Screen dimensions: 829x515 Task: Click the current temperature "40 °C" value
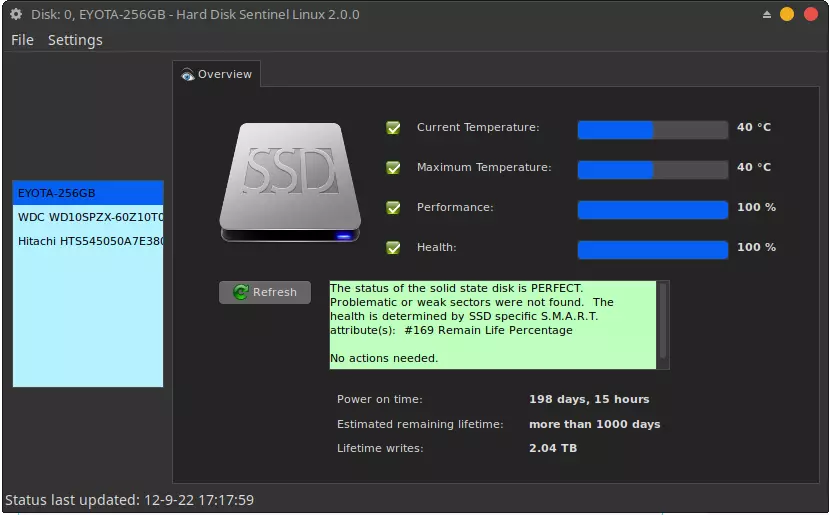pos(754,127)
